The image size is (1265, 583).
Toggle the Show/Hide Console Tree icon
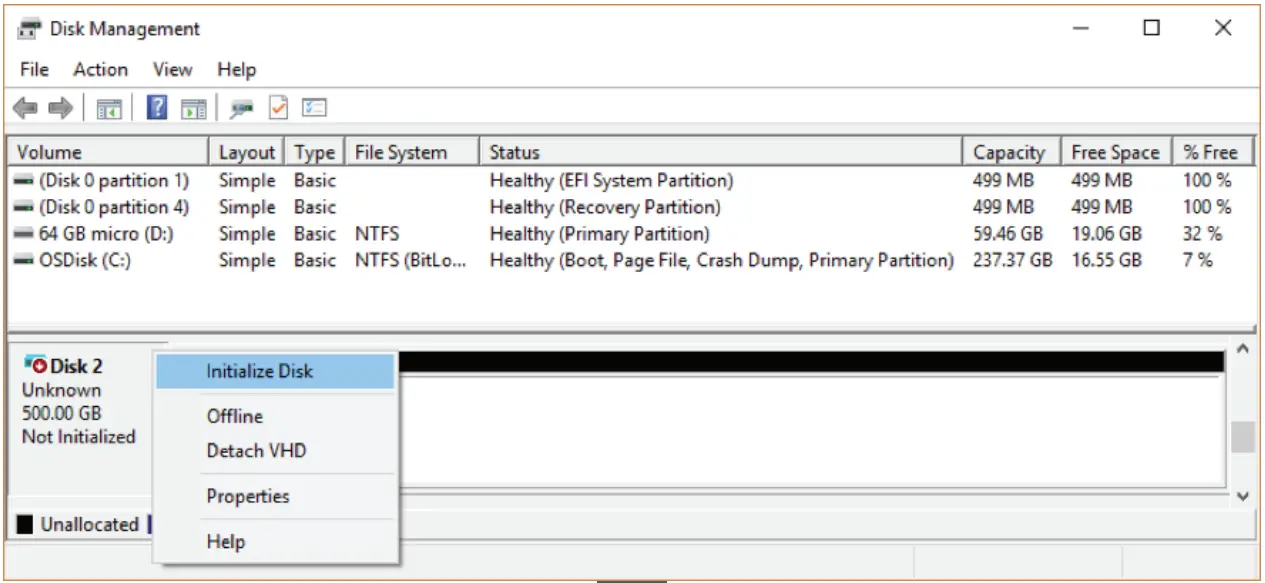click(x=110, y=107)
